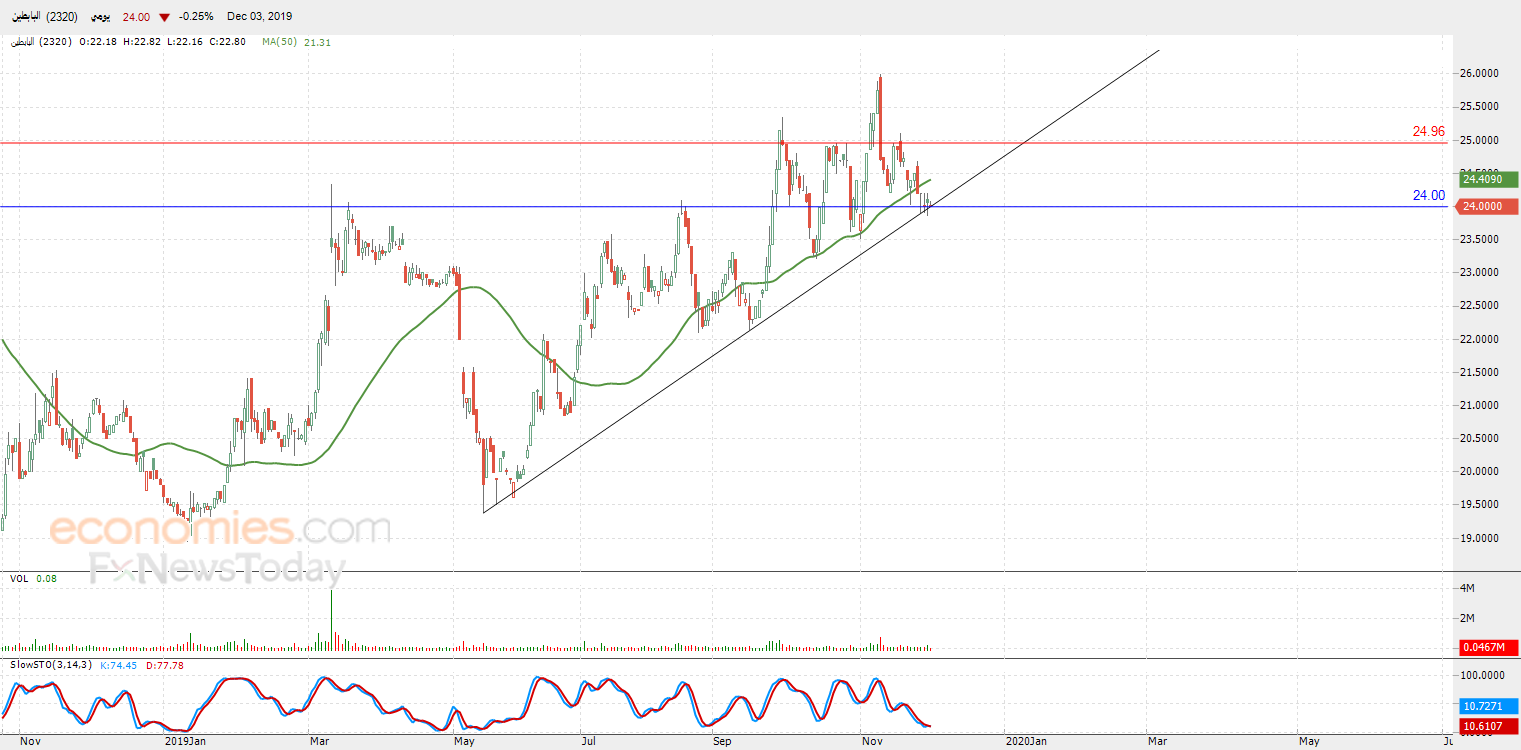Select the SlowSTO(3,14,3) indicator label
Image resolution: width=1521 pixels, height=750 pixels.
(51, 665)
